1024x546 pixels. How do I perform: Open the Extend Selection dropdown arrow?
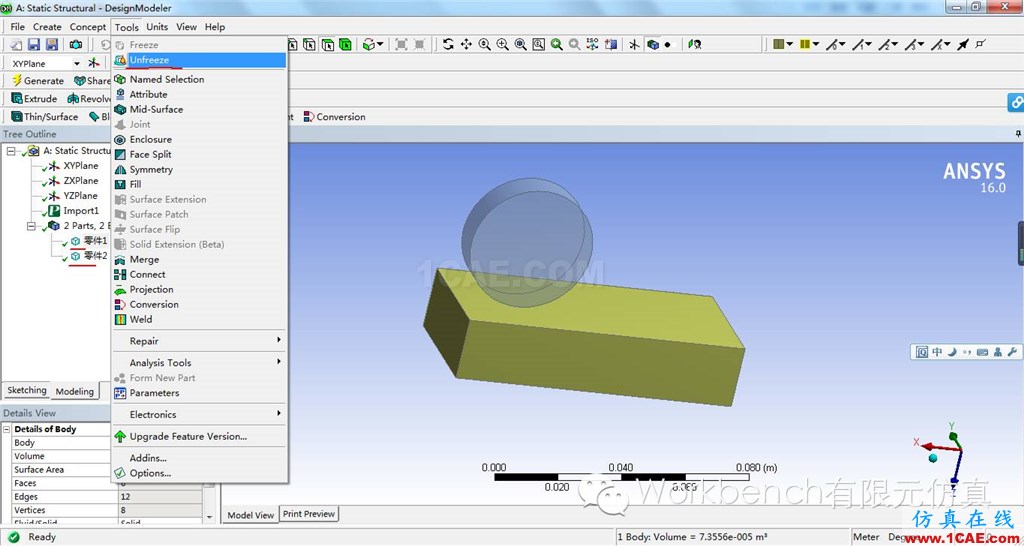point(379,44)
